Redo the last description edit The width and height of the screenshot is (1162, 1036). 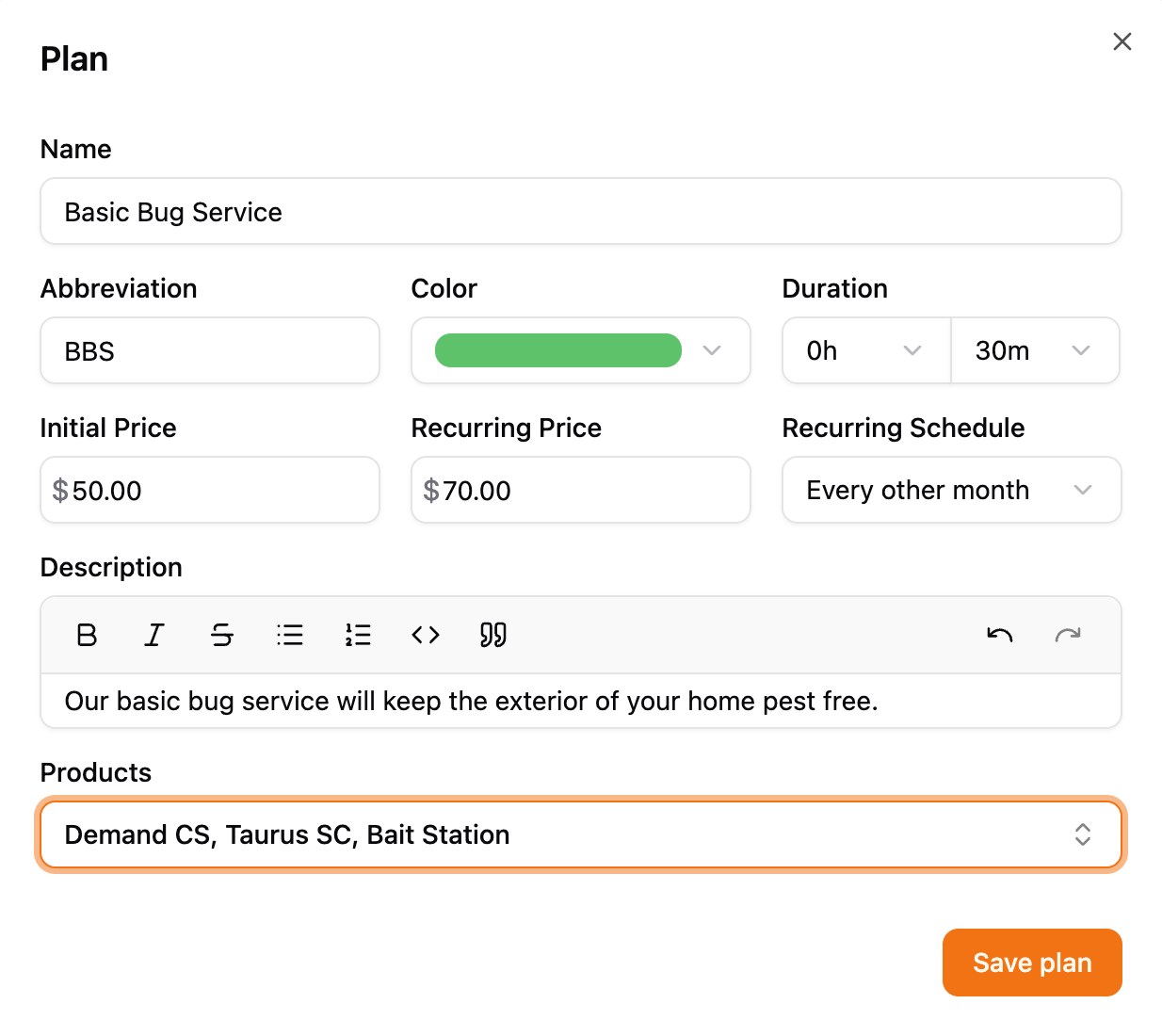tap(1067, 635)
